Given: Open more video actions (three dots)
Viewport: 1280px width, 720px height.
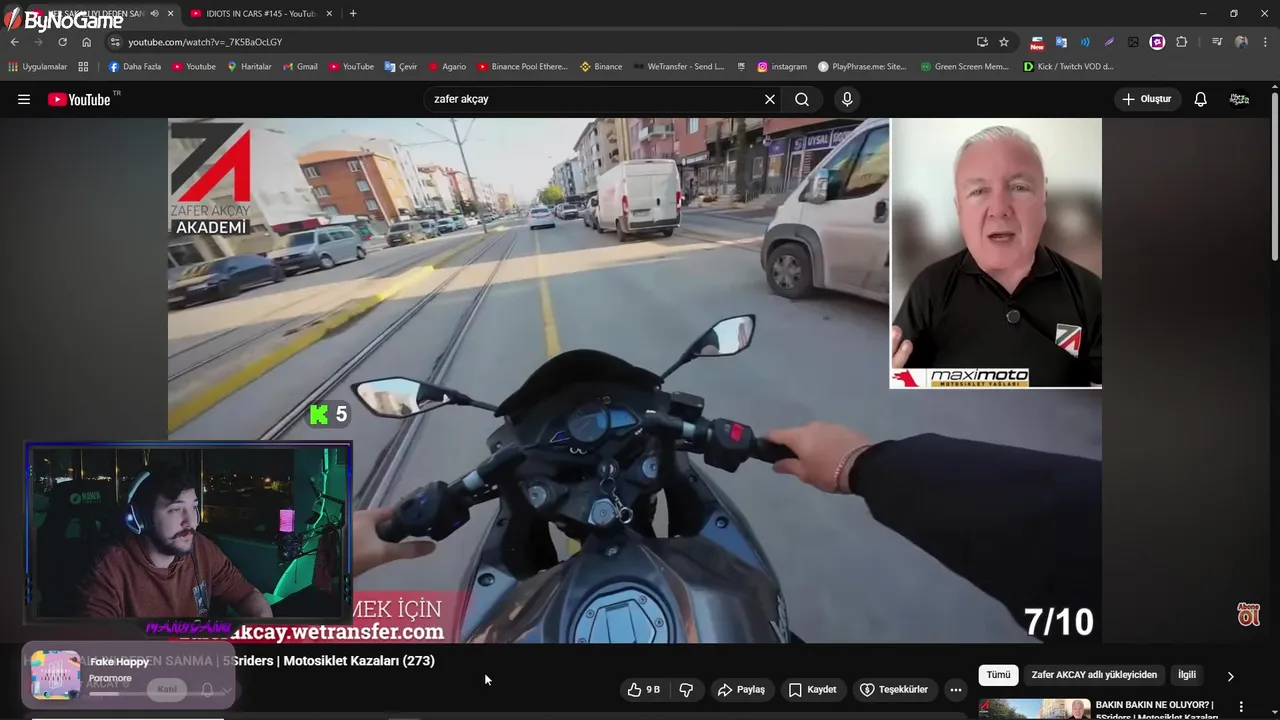Looking at the screenshot, I should 956,689.
